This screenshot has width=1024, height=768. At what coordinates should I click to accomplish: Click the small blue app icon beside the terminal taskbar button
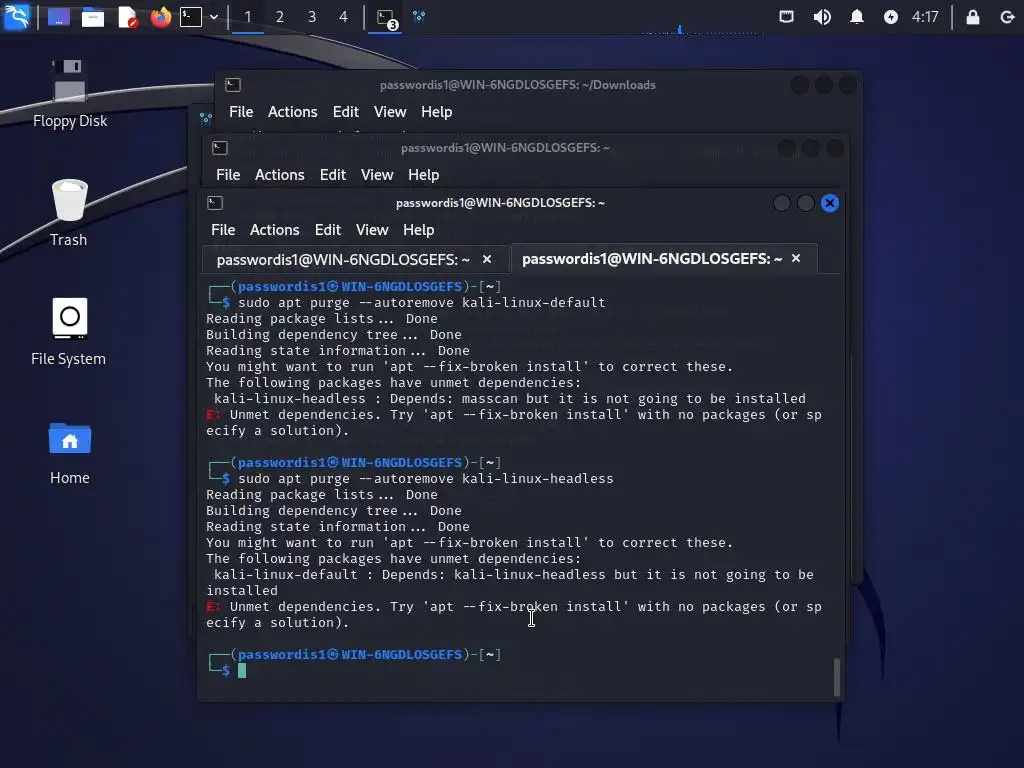419,17
